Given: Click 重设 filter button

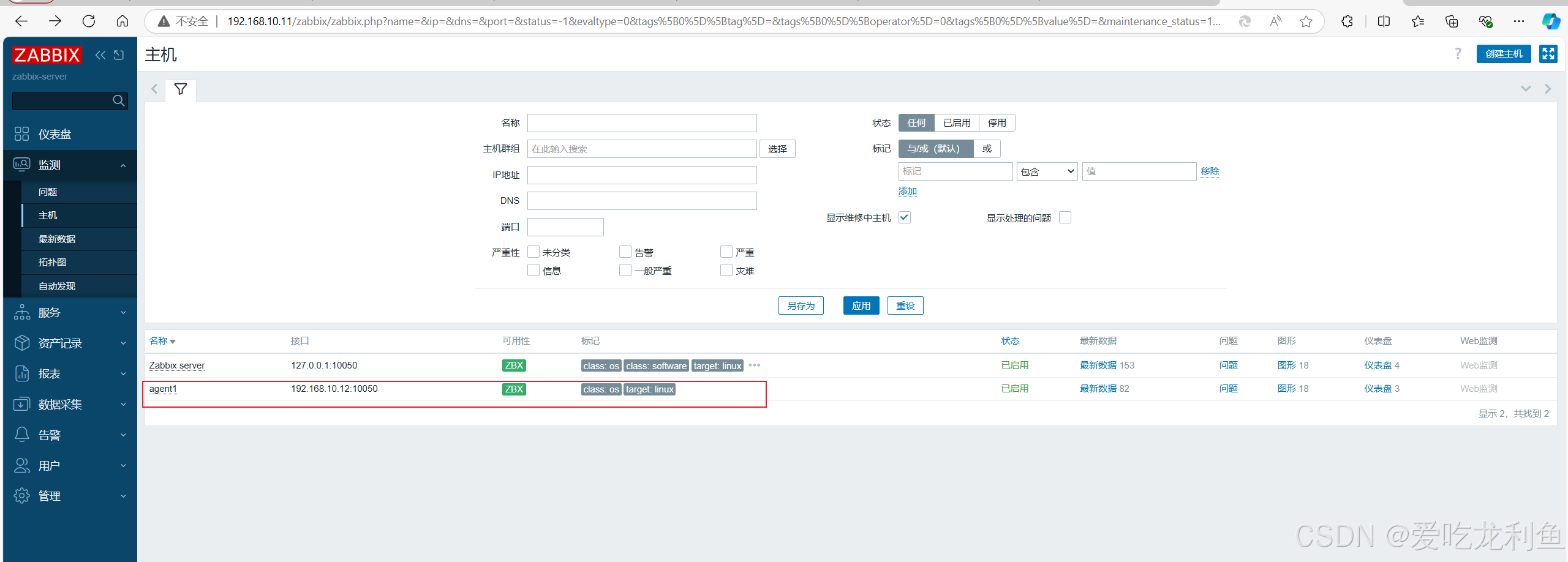Looking at the screenshot, I should (x=905, y=305).
